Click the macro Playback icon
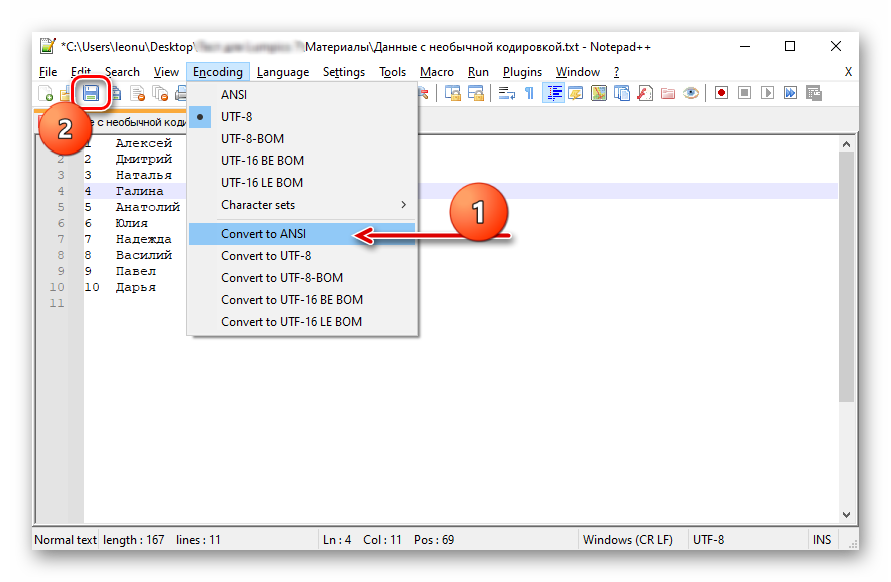 (768, 93)
